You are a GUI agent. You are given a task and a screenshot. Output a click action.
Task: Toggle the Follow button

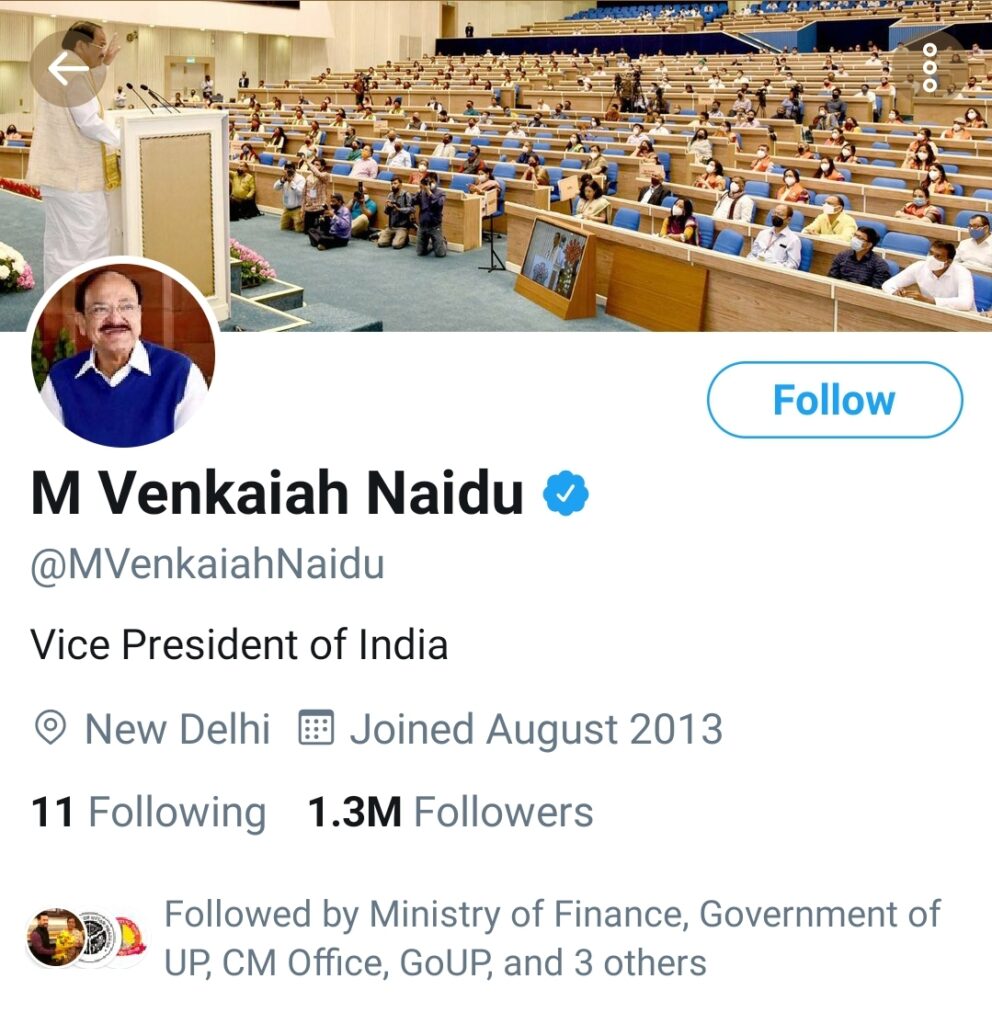coord(834,400)
